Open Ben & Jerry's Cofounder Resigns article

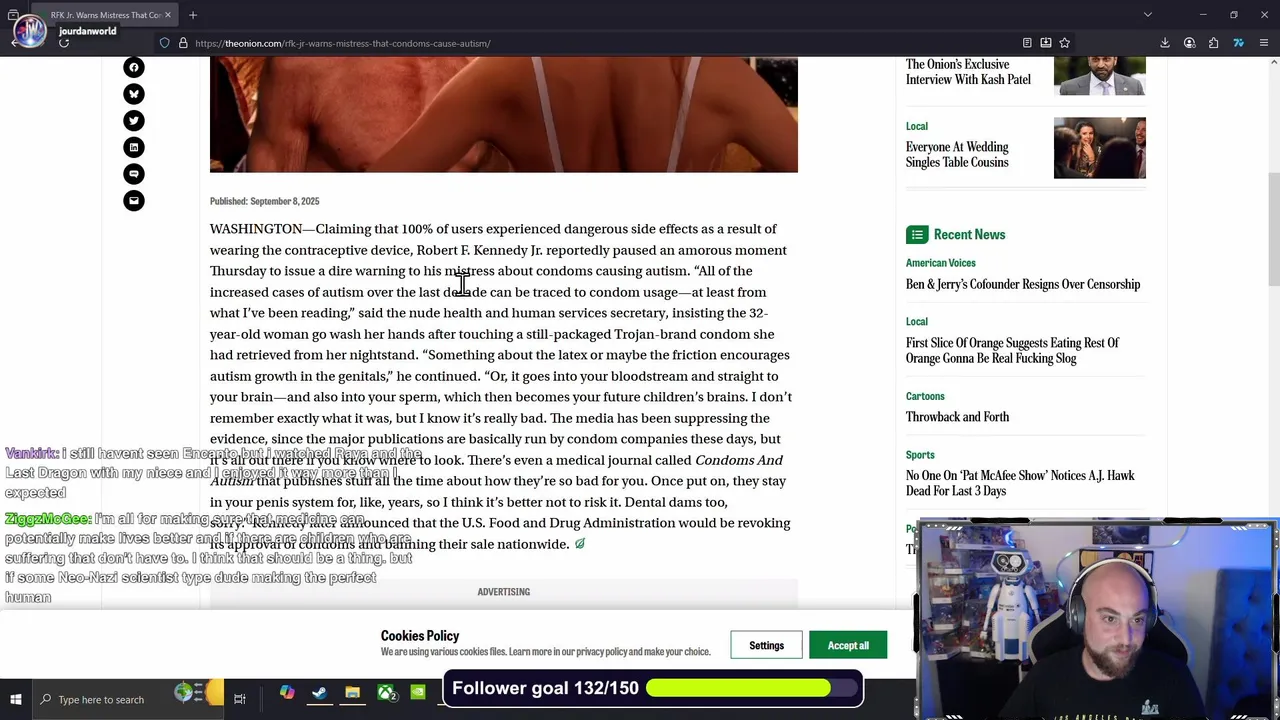click(1023, 285)
